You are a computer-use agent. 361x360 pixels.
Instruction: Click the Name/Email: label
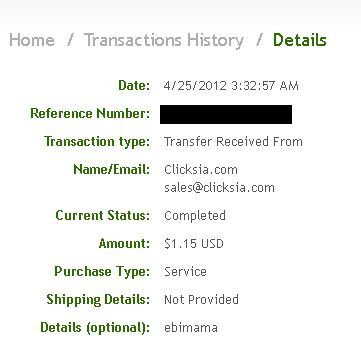tap(112, 170)
